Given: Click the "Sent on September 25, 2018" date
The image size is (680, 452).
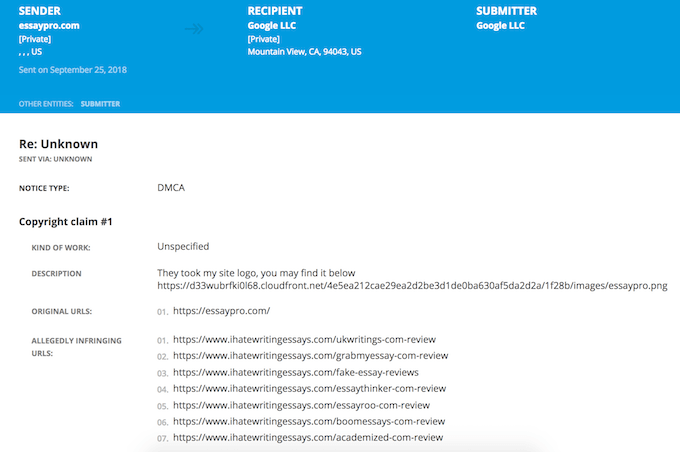Looking at the screenshot, I should click(x=73, y=70).
